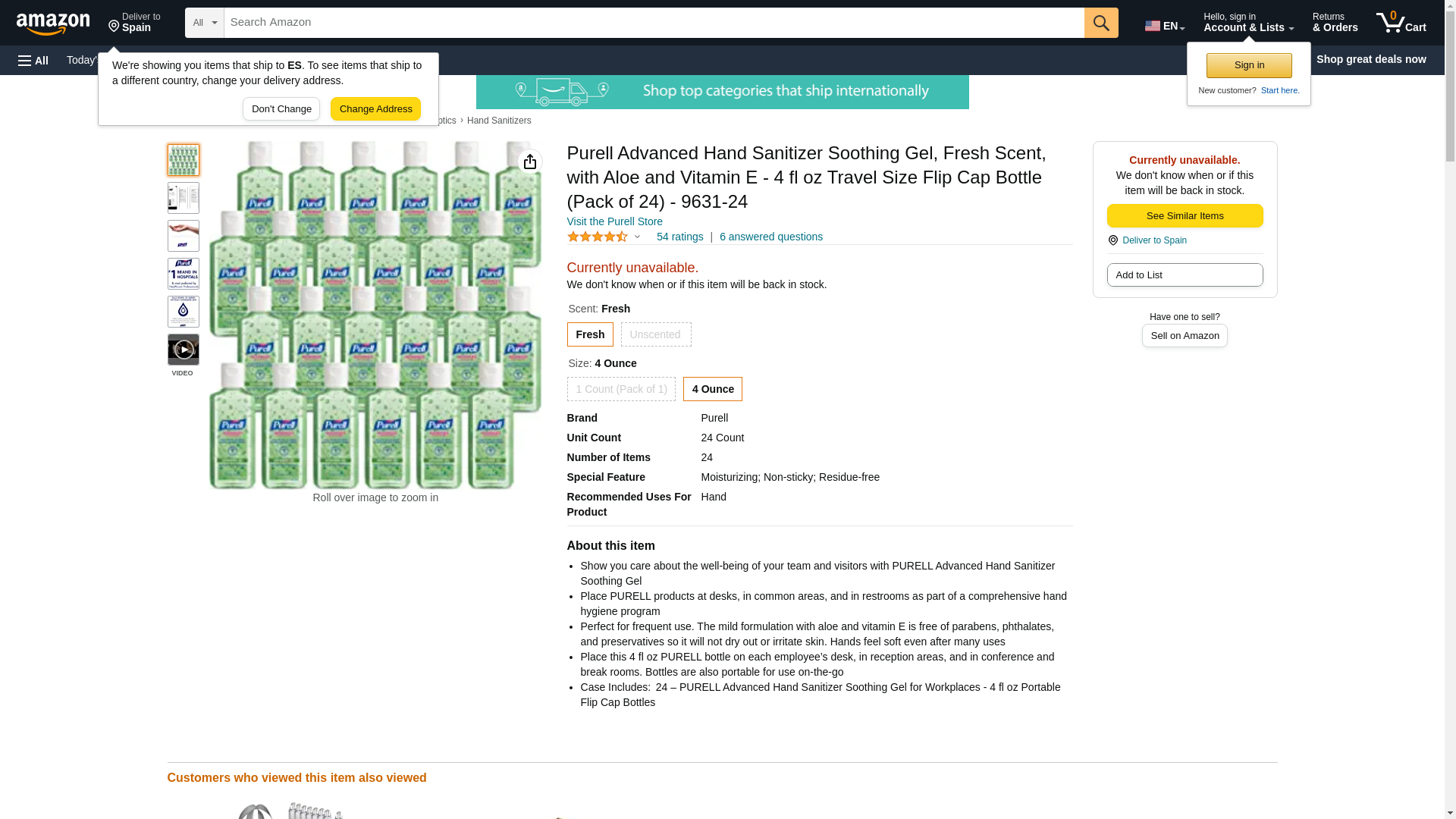Open Returns & Orders
This screenshot has height=819, width=1456.
pos(1335,23)
